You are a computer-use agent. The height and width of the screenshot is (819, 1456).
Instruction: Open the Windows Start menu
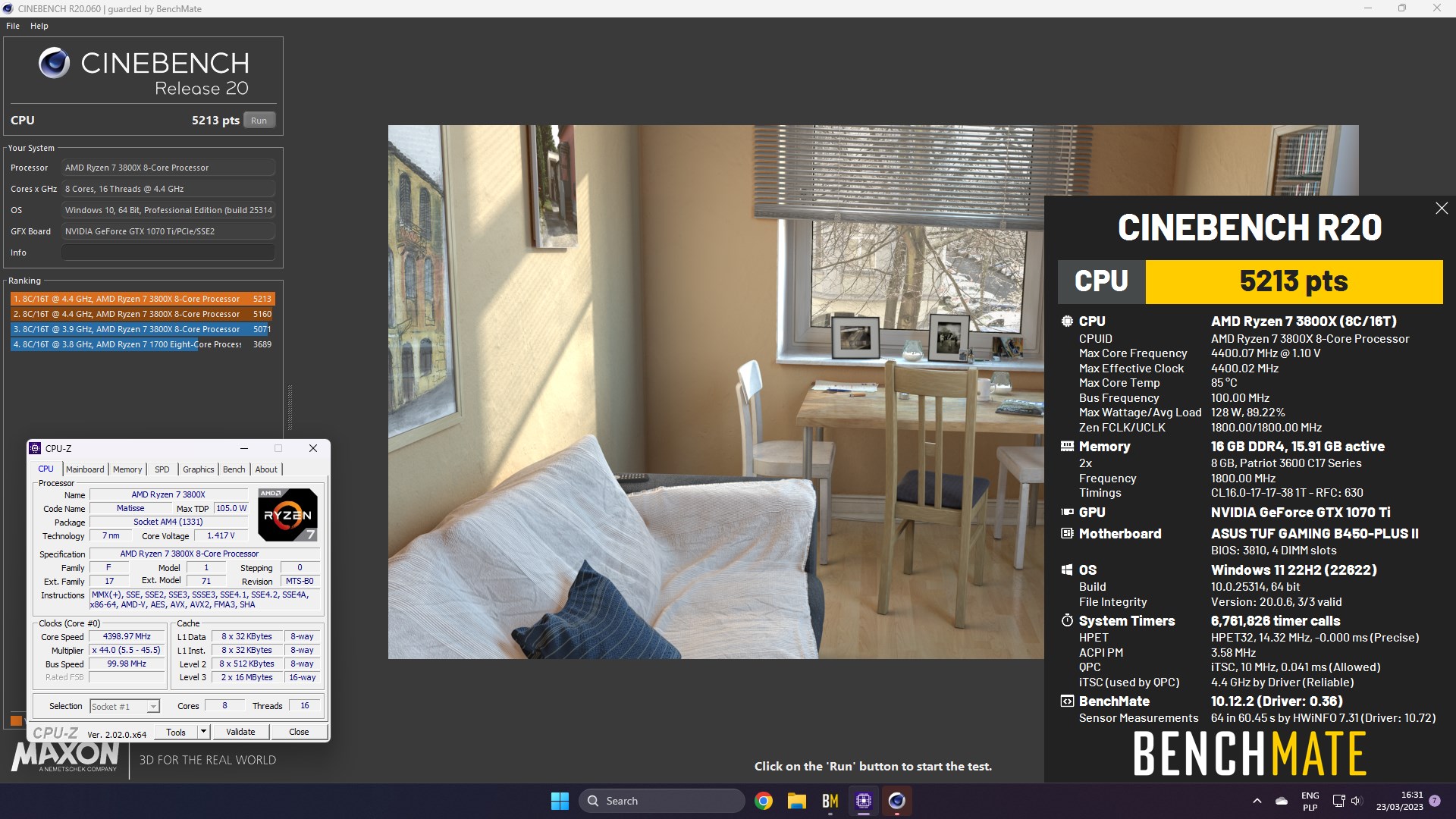[x=560, y=801]
